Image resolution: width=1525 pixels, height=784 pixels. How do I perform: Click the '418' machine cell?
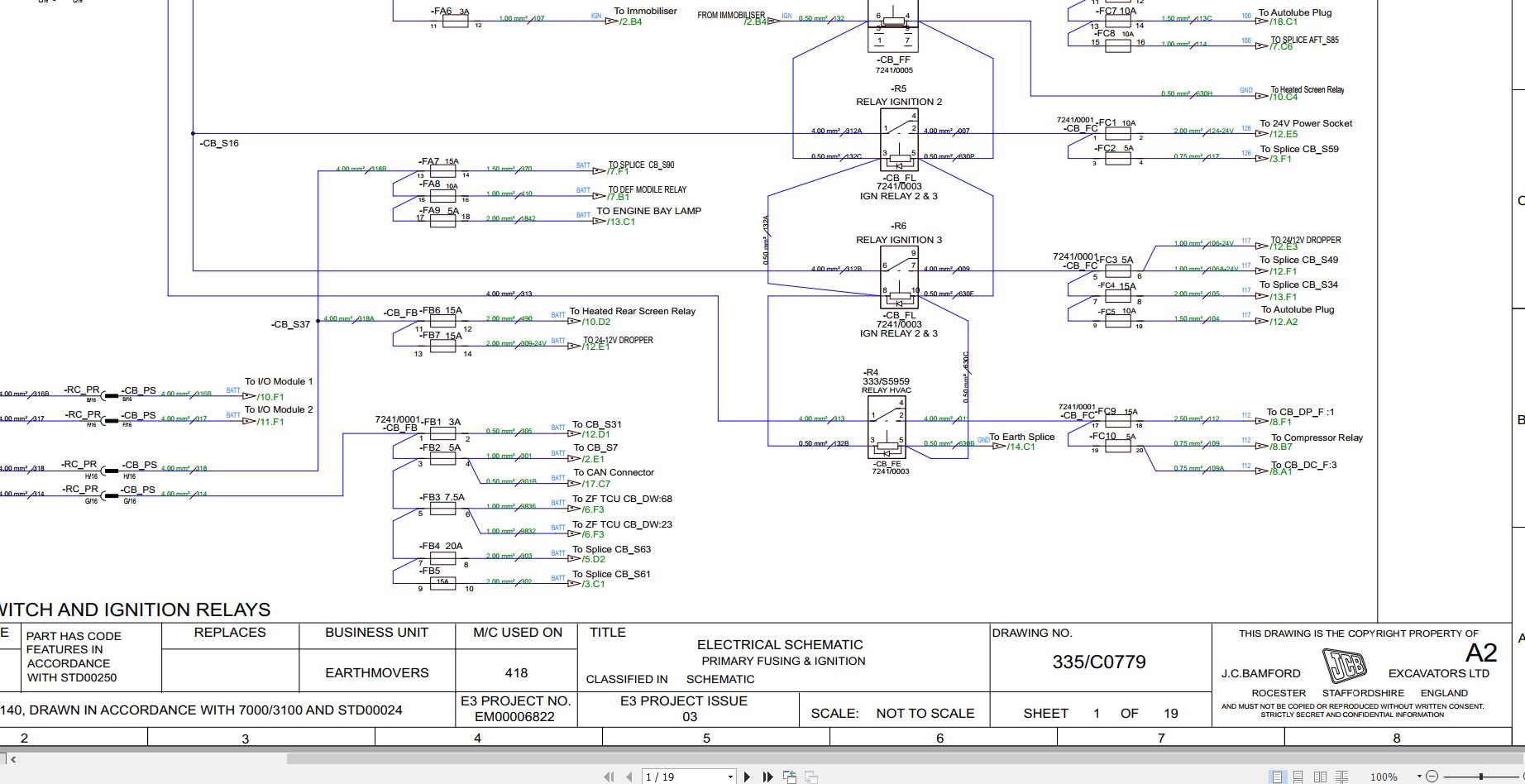(516, 673)
